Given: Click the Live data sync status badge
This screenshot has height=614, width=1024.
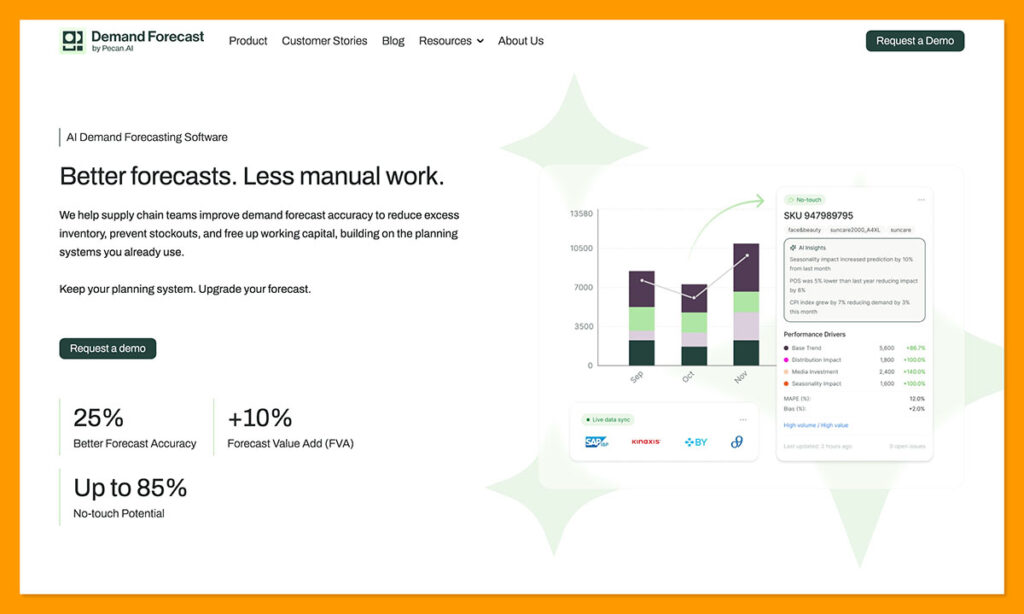Looking at the screenshot, I should click(x=608, y=420).
